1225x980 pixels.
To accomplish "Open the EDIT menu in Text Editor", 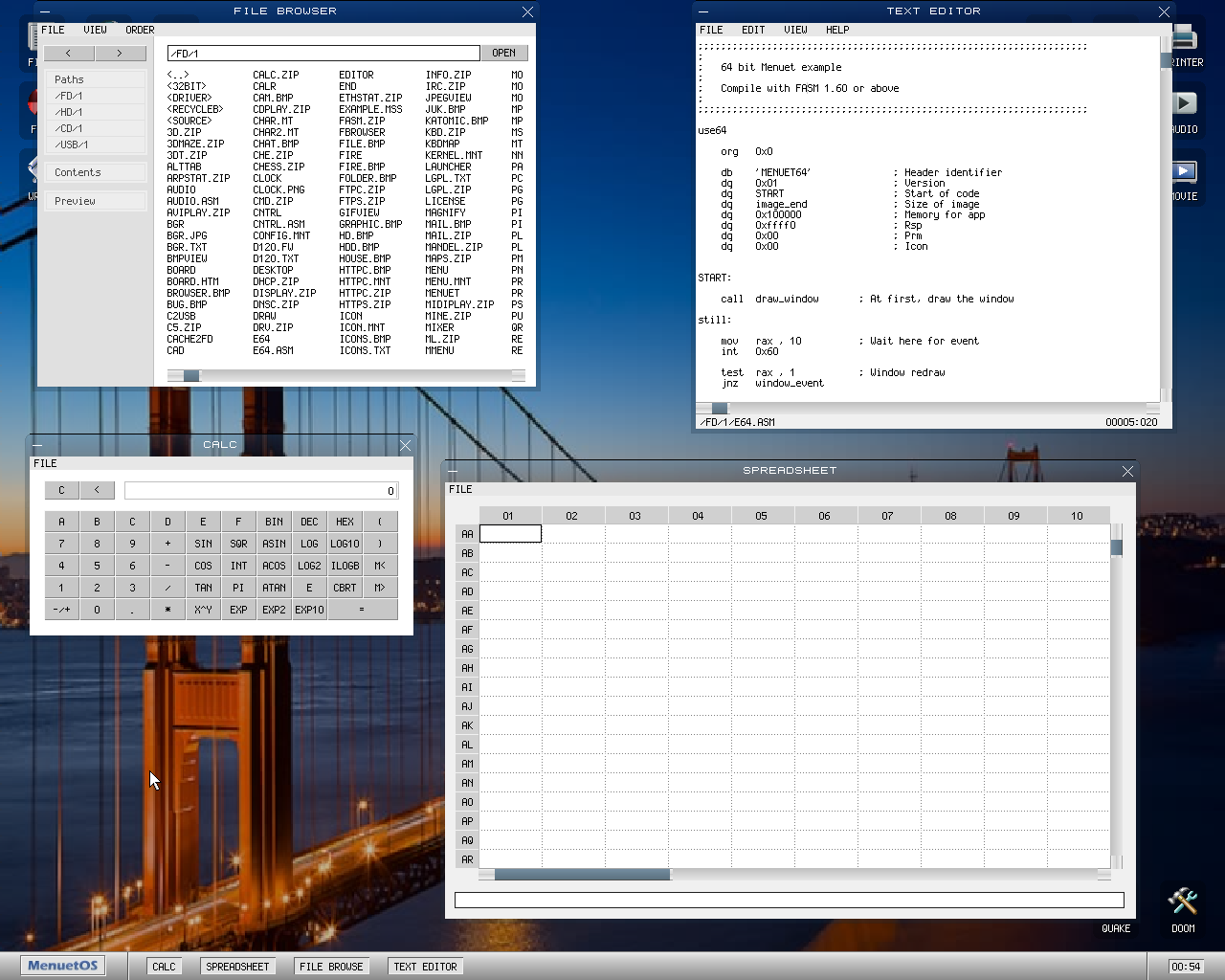I will point(753,30).
